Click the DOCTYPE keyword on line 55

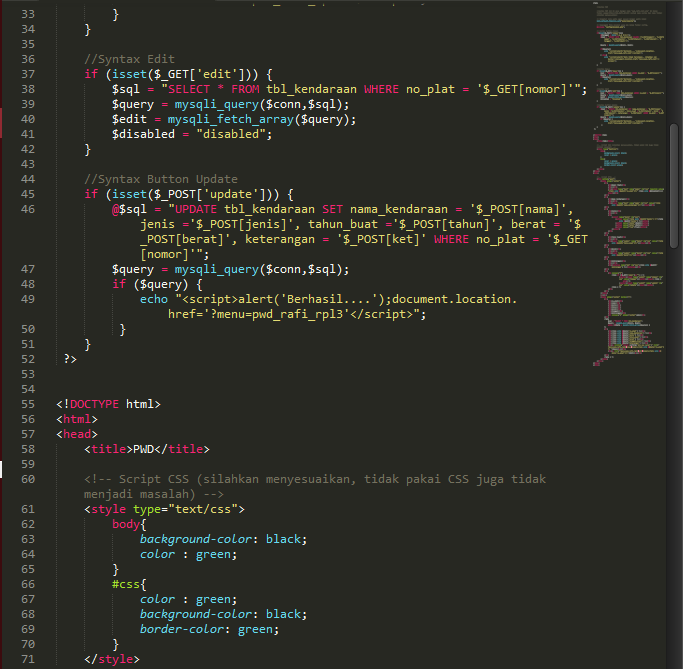click(x=95, y=404)
